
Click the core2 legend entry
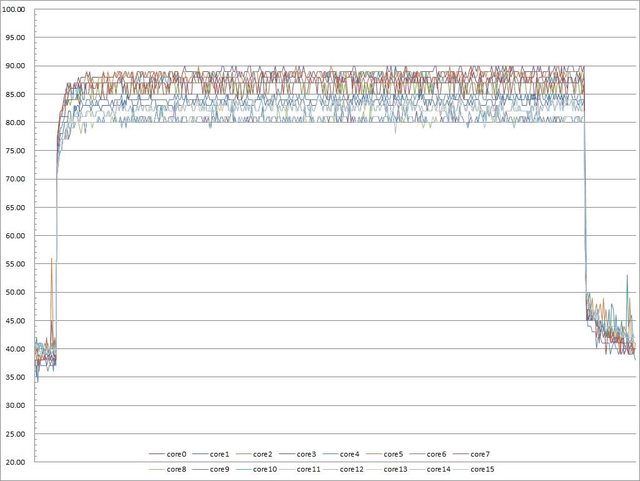coord(264,454)
